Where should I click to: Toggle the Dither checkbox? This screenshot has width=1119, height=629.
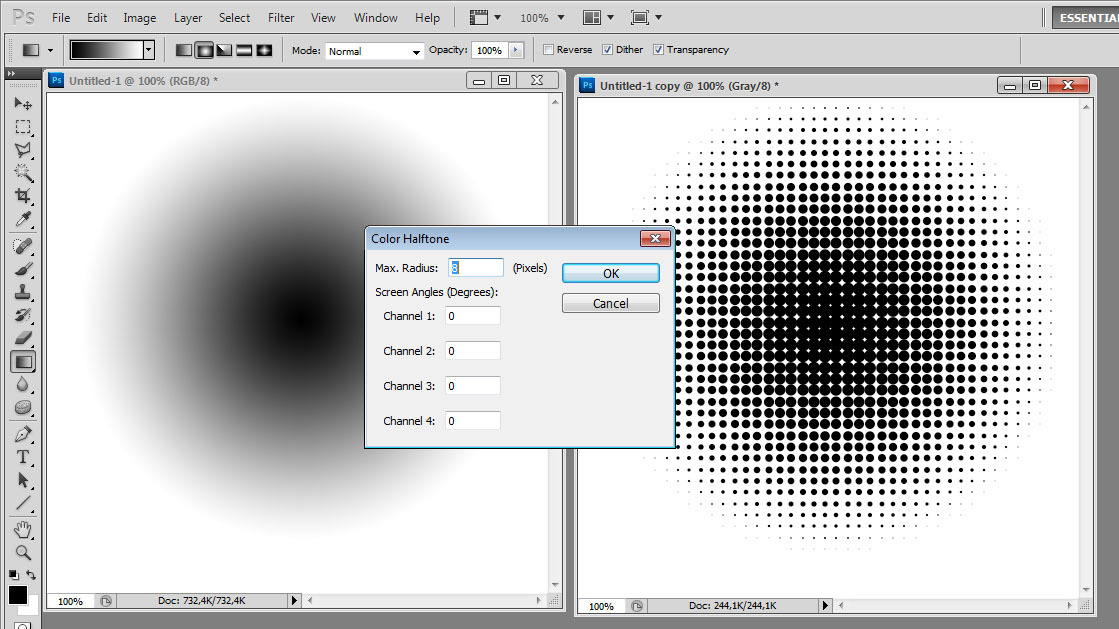(607, 49)
